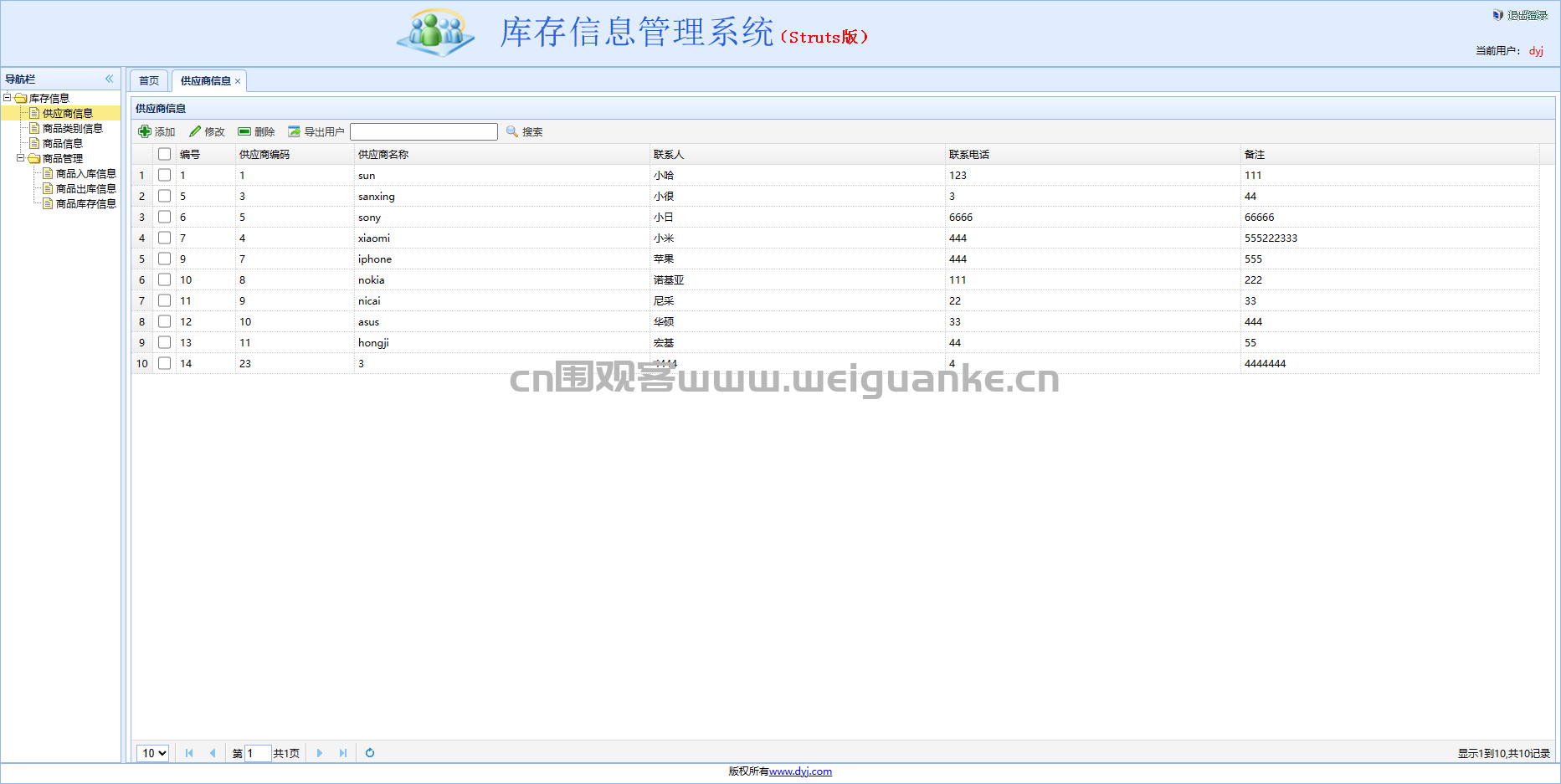1561x784 pixels.
Task: Check the row for supplier asus
Action: 165,321
